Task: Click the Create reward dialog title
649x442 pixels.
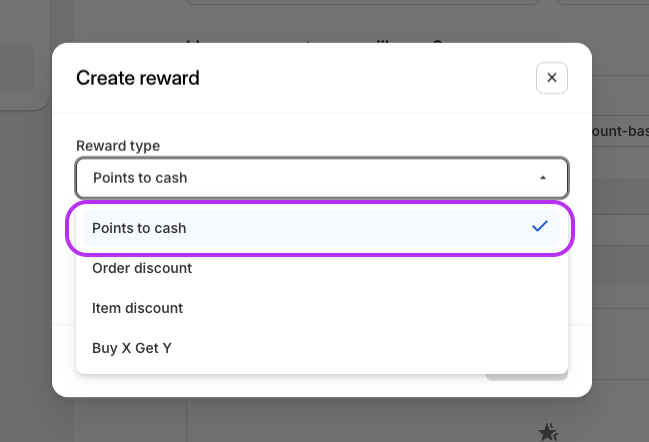Action: (x=138, y=78)
